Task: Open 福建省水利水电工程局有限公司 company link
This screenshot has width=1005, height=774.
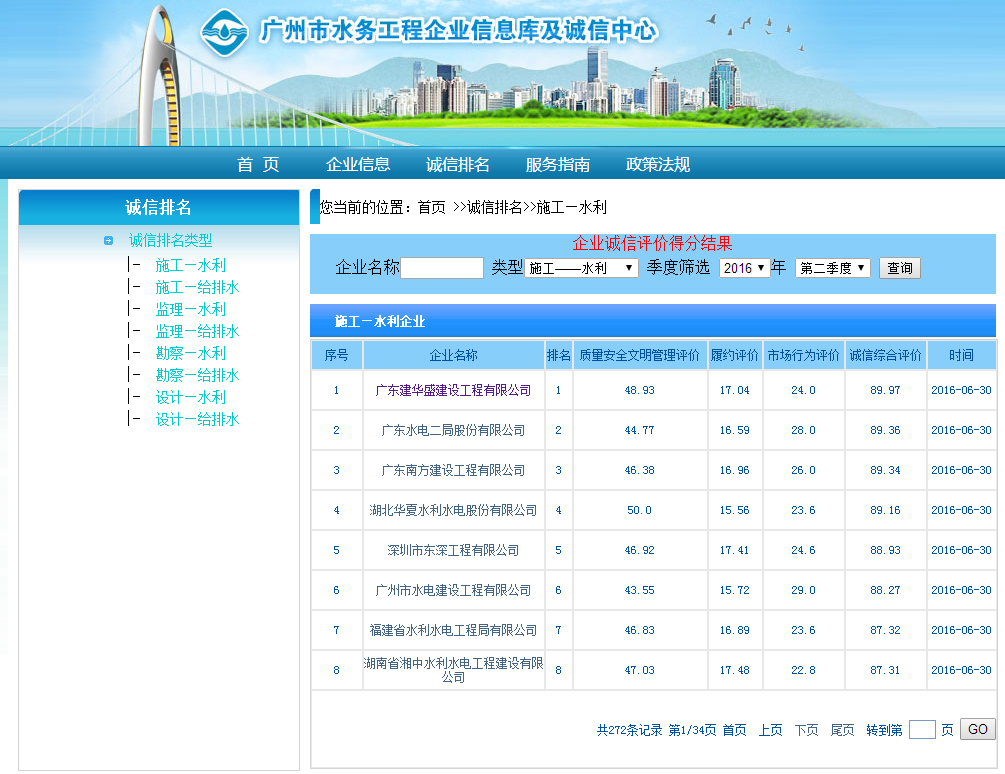Action: [453, 630]
